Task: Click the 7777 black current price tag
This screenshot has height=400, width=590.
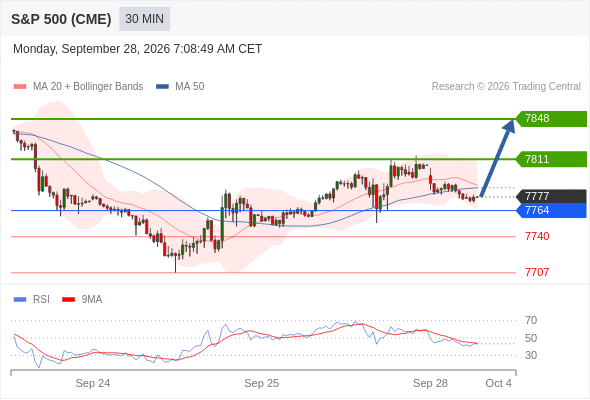Action: (551, 196)
